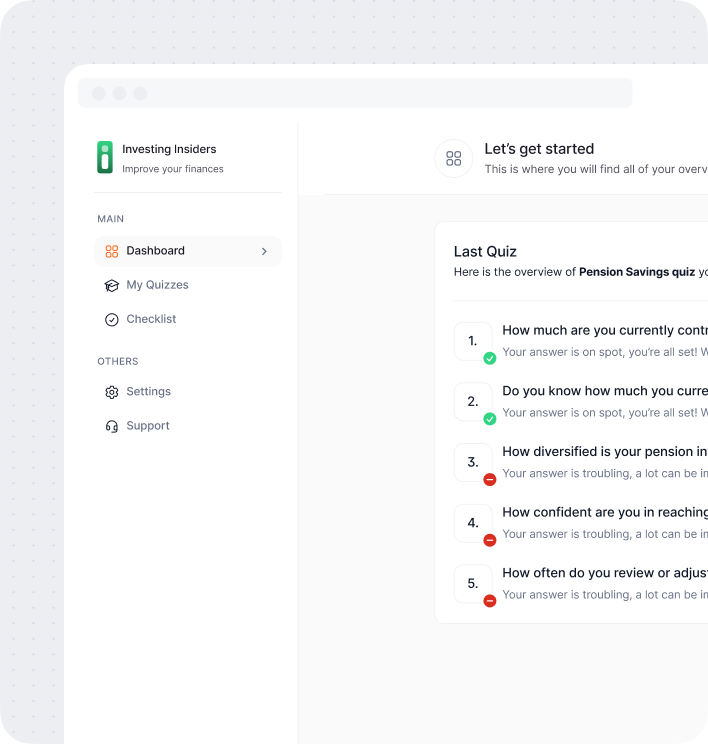Click the Investing Insiders green logo

tap(105, 157)
